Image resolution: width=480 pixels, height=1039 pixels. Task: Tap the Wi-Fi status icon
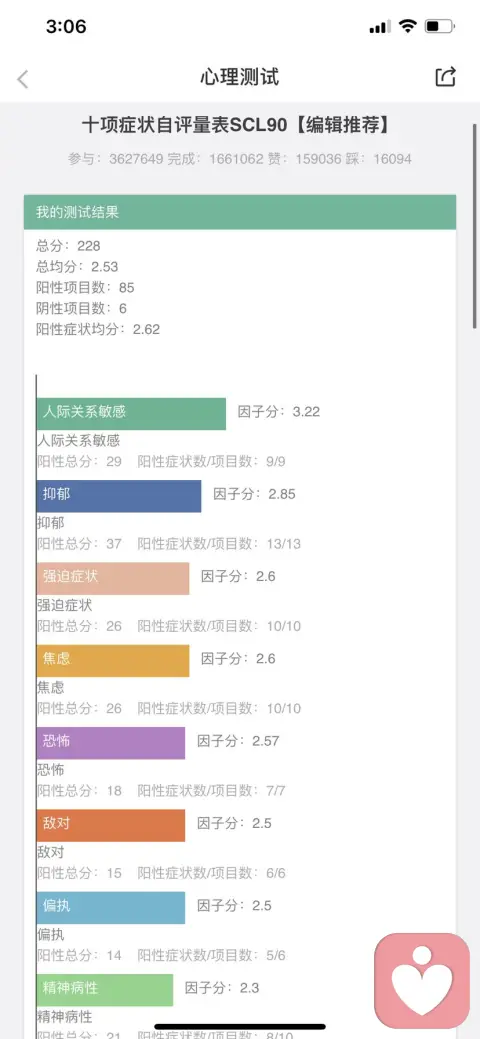[408, 27]
